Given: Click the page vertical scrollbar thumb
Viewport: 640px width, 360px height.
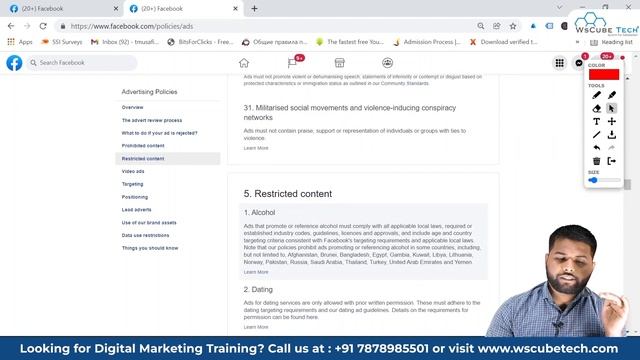Looking at the screenshot, I should click(628, 184).
